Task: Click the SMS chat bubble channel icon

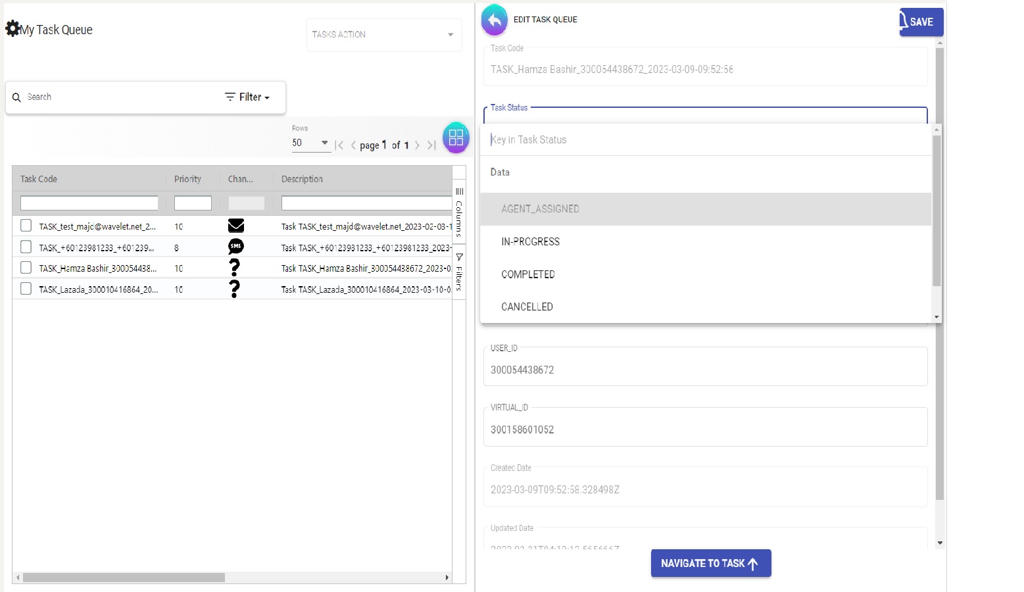Action: click(x=236, y=246)
